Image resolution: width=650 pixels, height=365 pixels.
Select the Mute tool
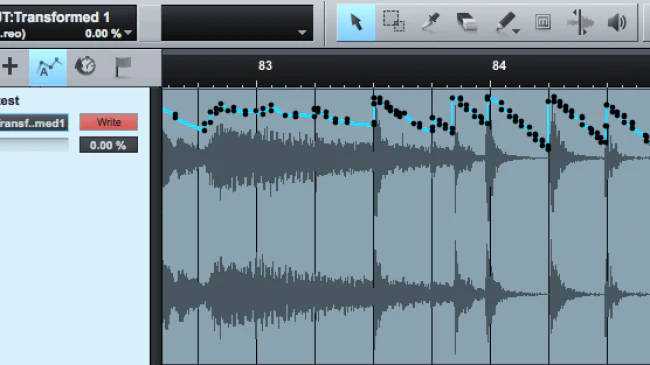pos(543,22)
